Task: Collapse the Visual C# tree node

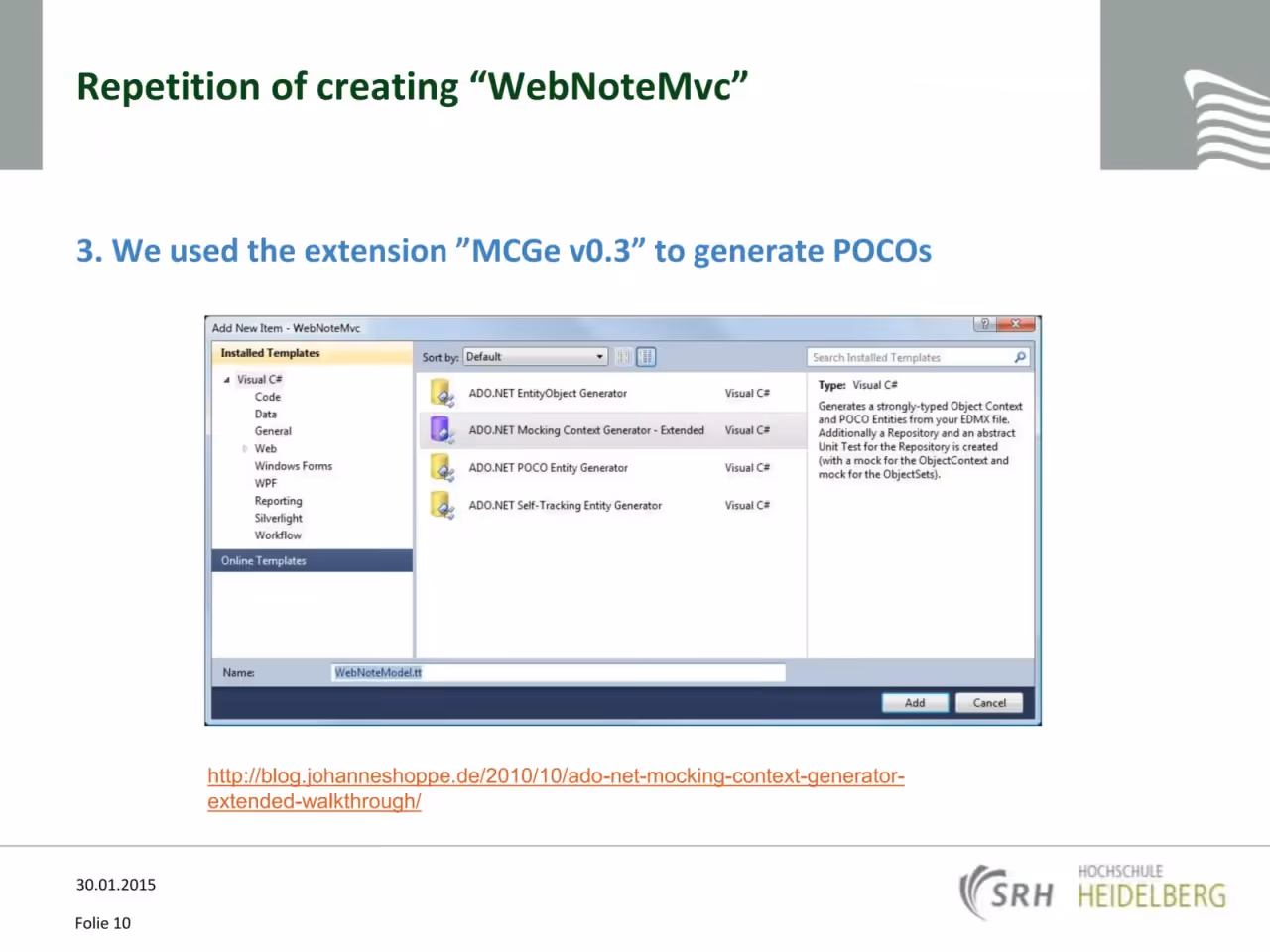Action: pos(227,380)
